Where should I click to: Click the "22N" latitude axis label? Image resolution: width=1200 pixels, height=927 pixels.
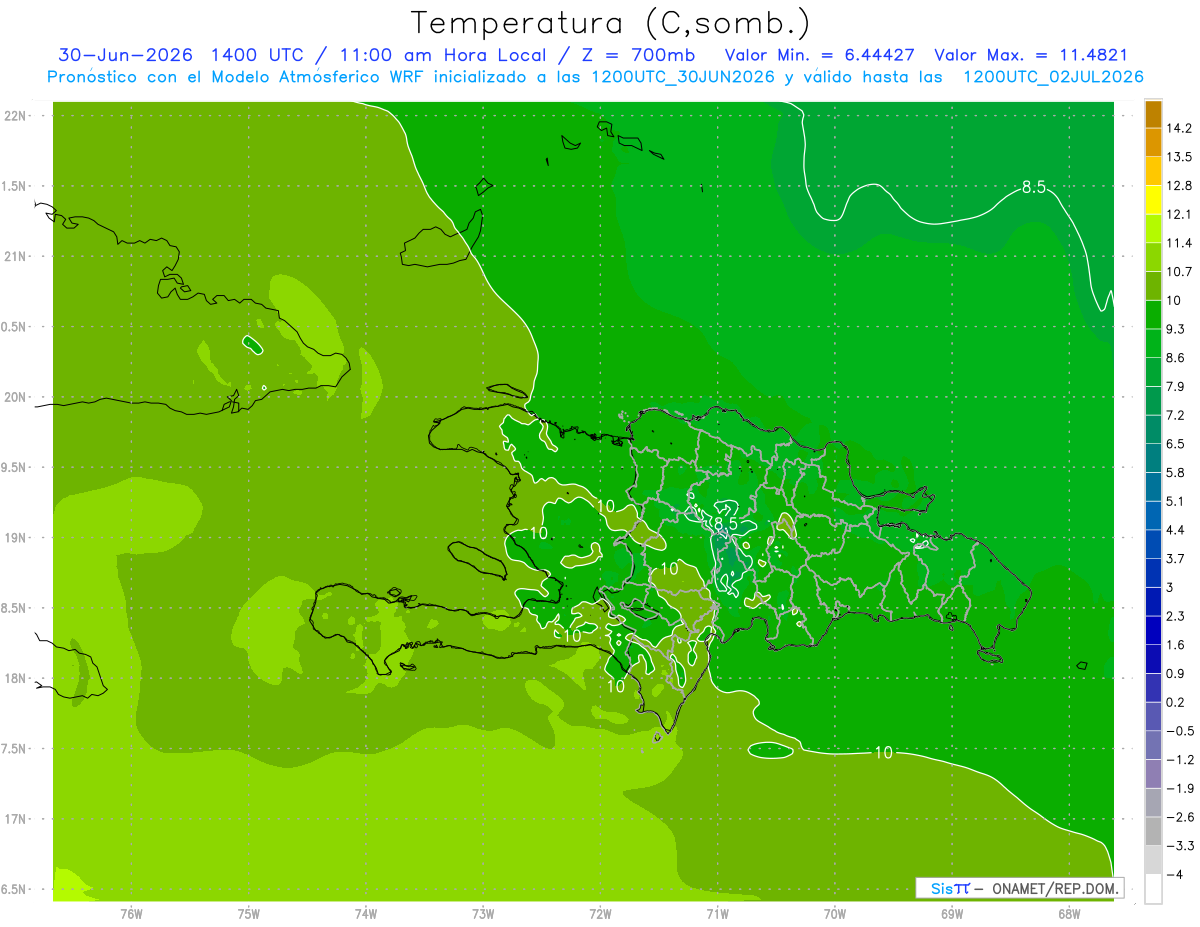click(x=16, y=115)
